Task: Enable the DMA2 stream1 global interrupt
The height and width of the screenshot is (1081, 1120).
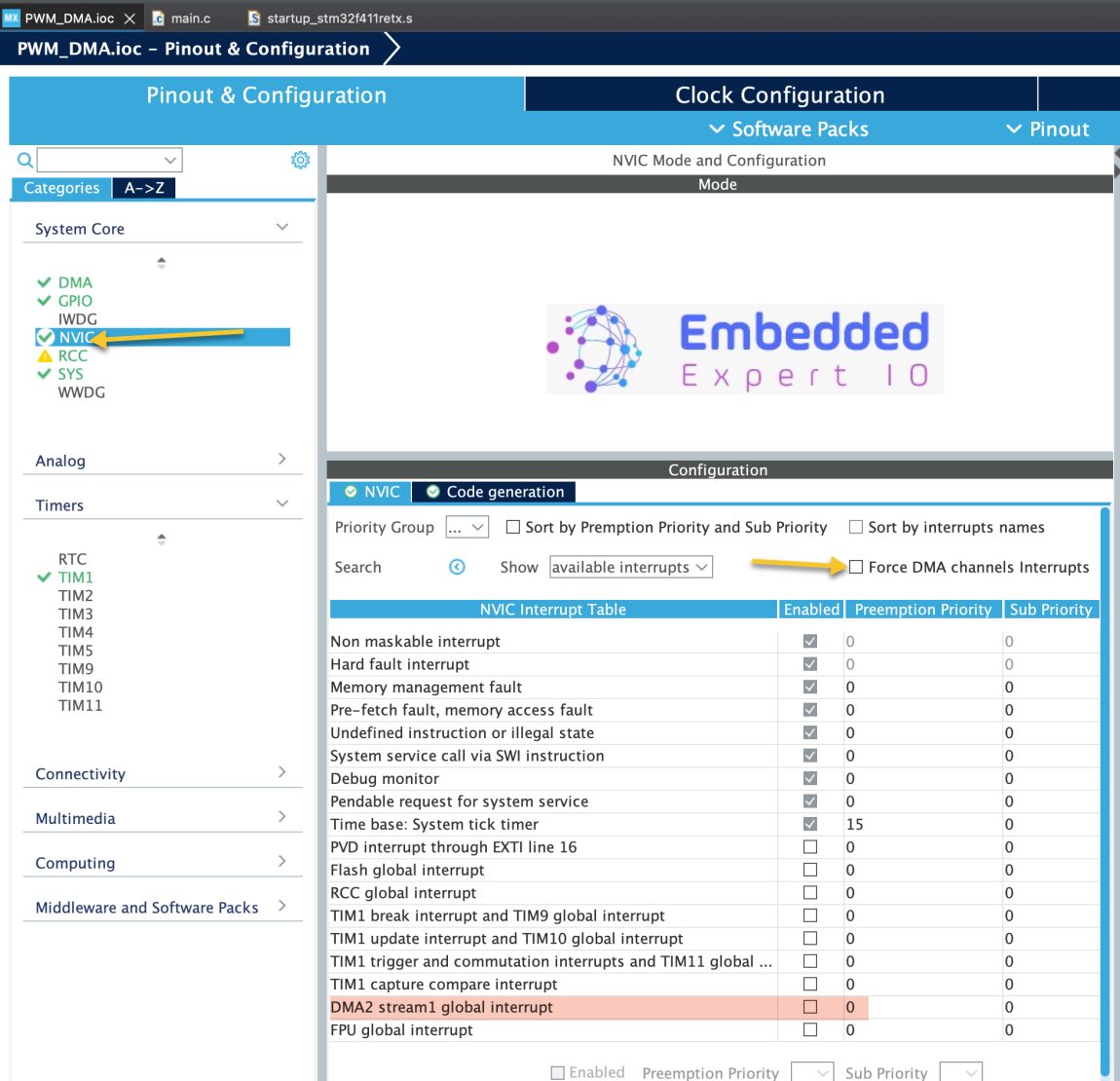Action: [x=809, y=1007]
